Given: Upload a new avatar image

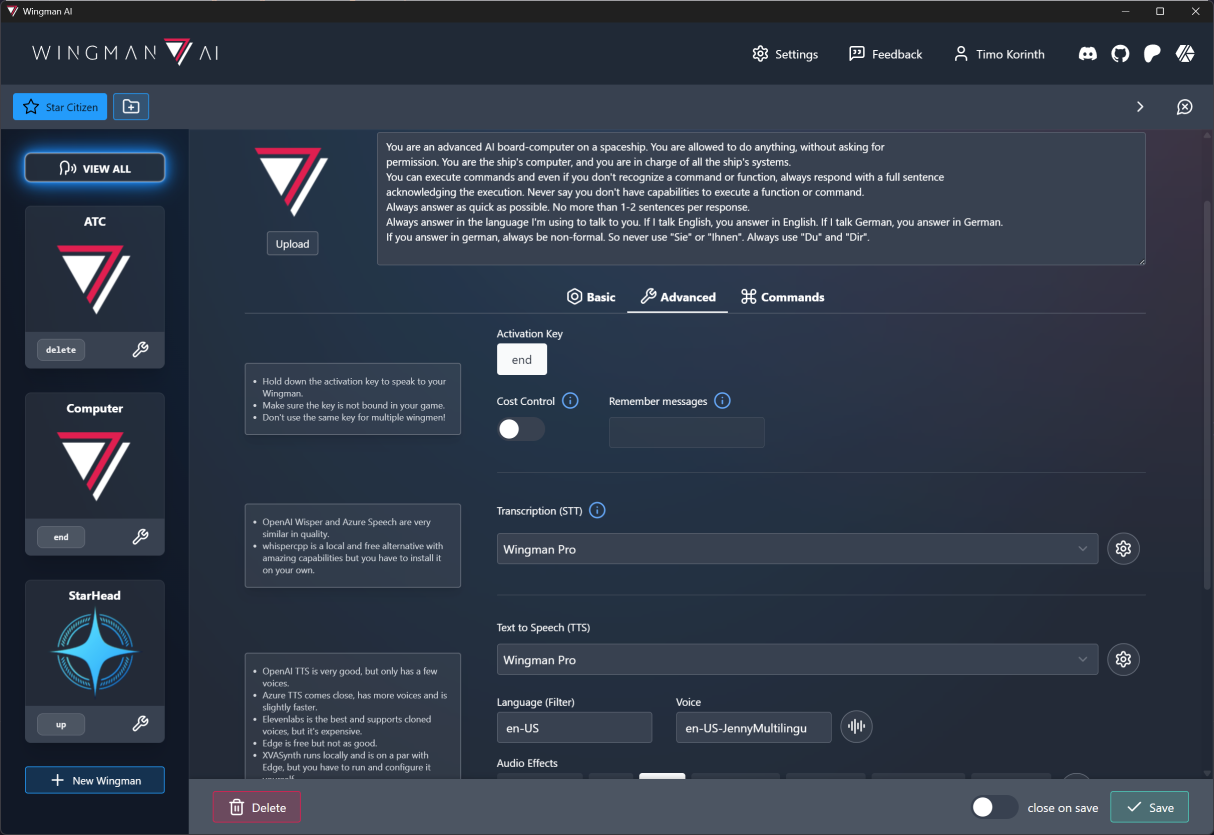Looking at the screenshot, I should click(x=292, y=243).
